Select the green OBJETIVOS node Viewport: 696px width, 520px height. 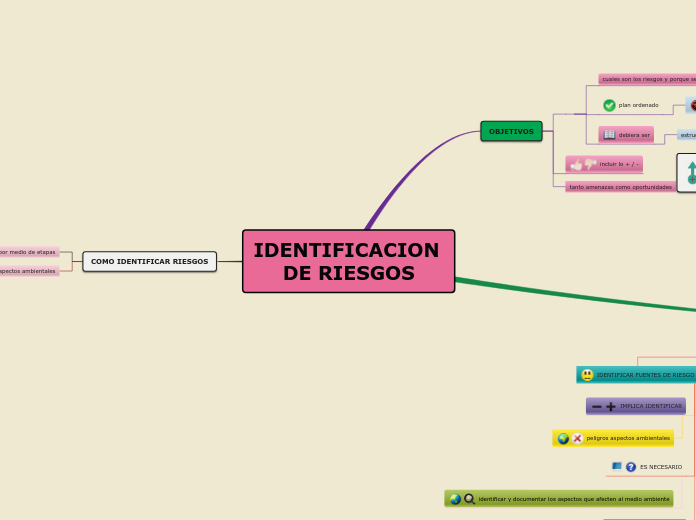(x=511, y=131)
